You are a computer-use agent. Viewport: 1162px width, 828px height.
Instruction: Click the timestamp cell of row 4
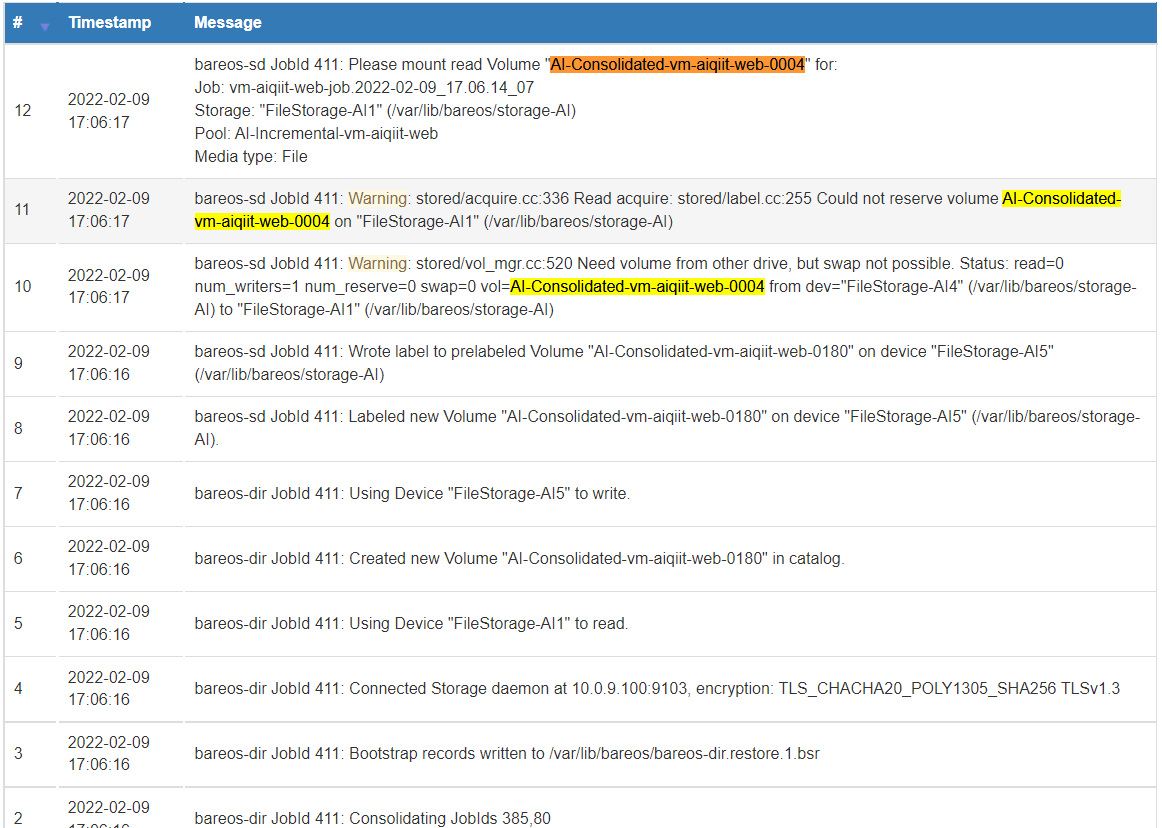point(108,688)
